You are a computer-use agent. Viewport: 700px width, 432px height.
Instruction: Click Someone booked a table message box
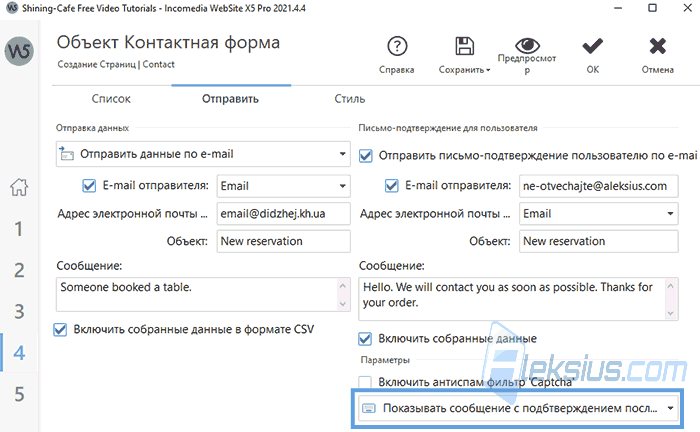203,295
